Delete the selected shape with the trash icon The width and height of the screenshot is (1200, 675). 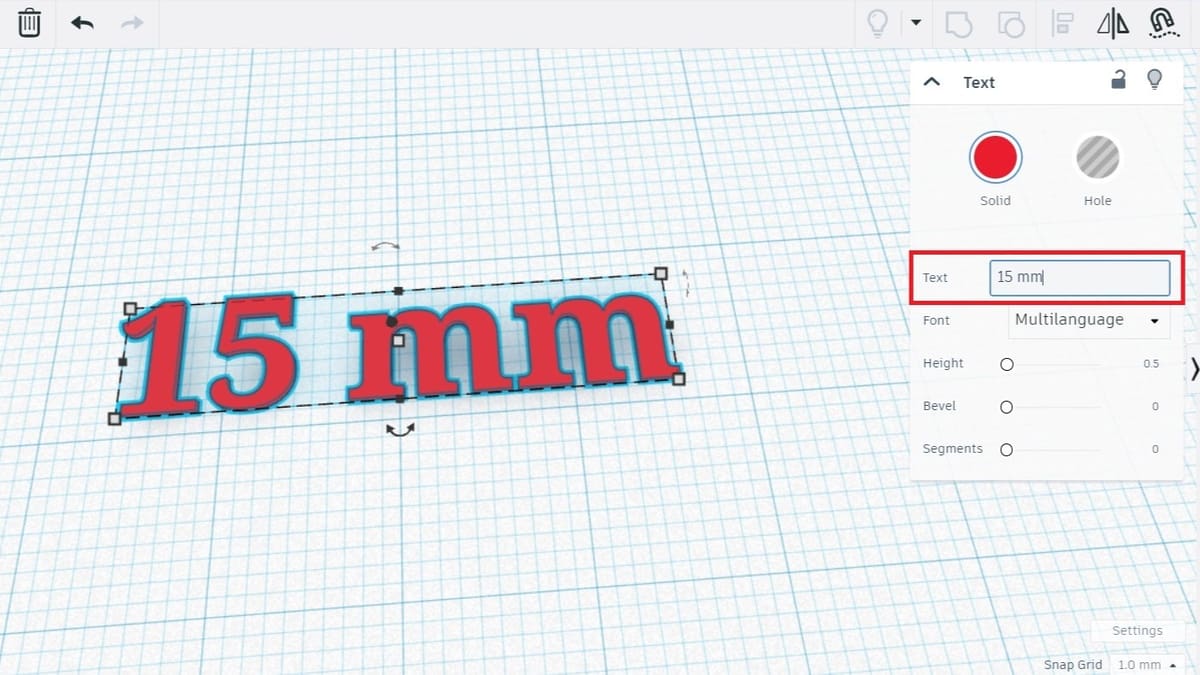(29, 23)
